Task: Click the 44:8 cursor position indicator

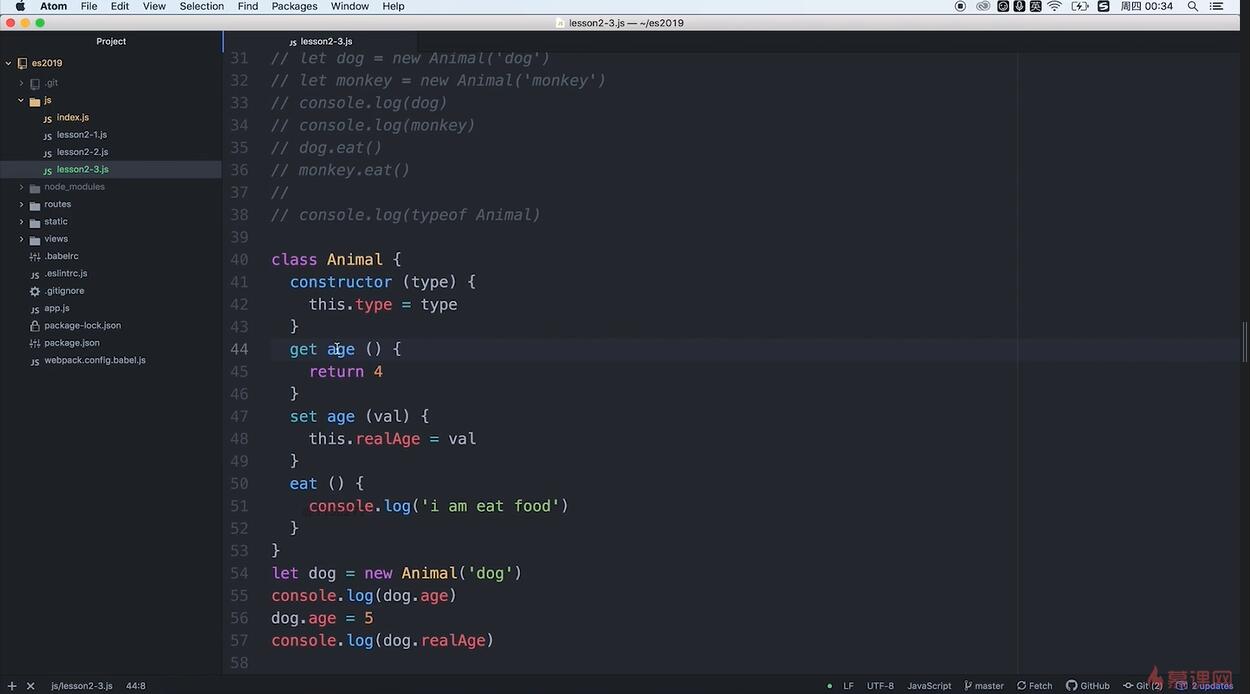Action: point(136,686)
